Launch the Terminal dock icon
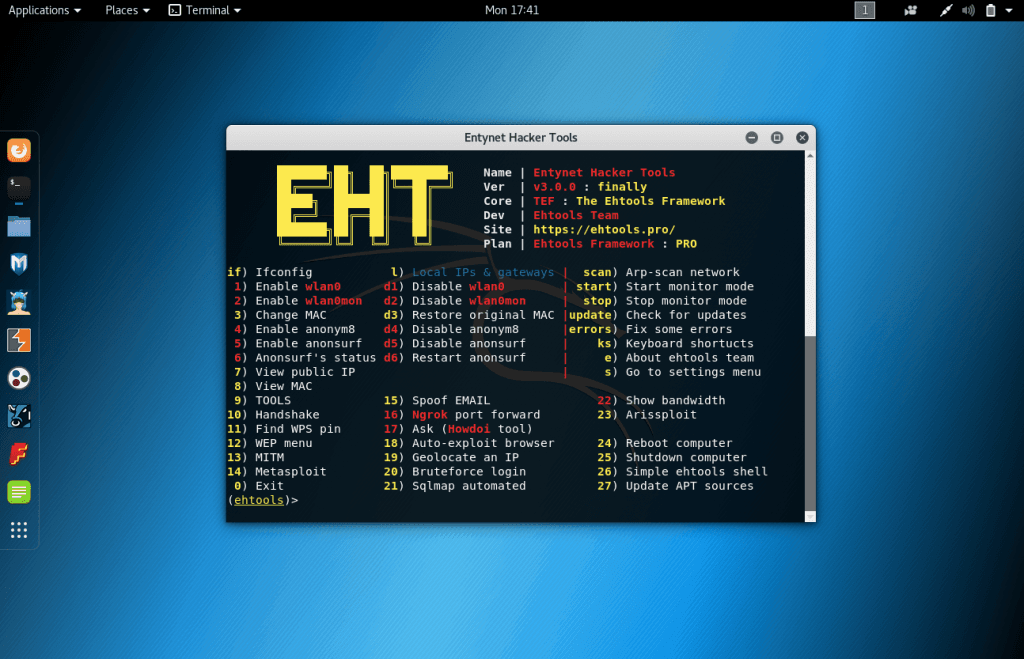 (x=19, y=188)
